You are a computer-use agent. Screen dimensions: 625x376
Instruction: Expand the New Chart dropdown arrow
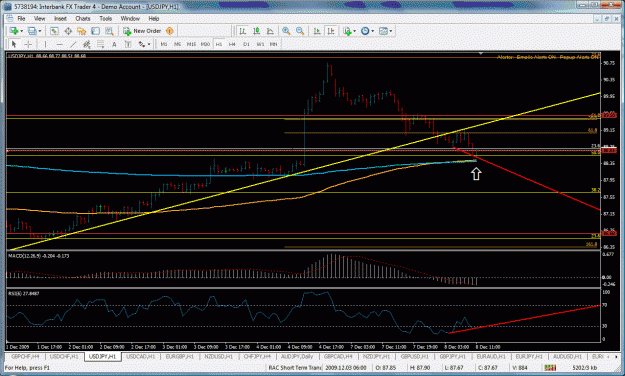tap(21, 31)
